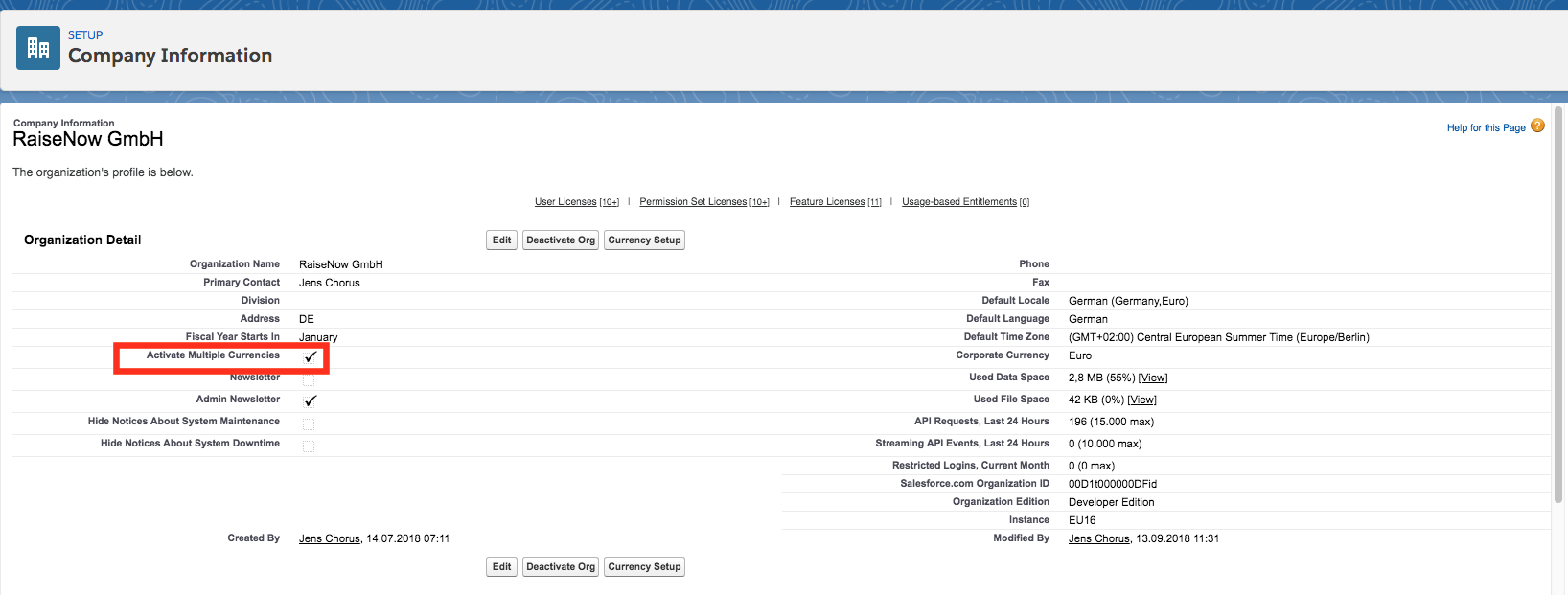Check Hide Notices About System Downtime

point(309,446)
